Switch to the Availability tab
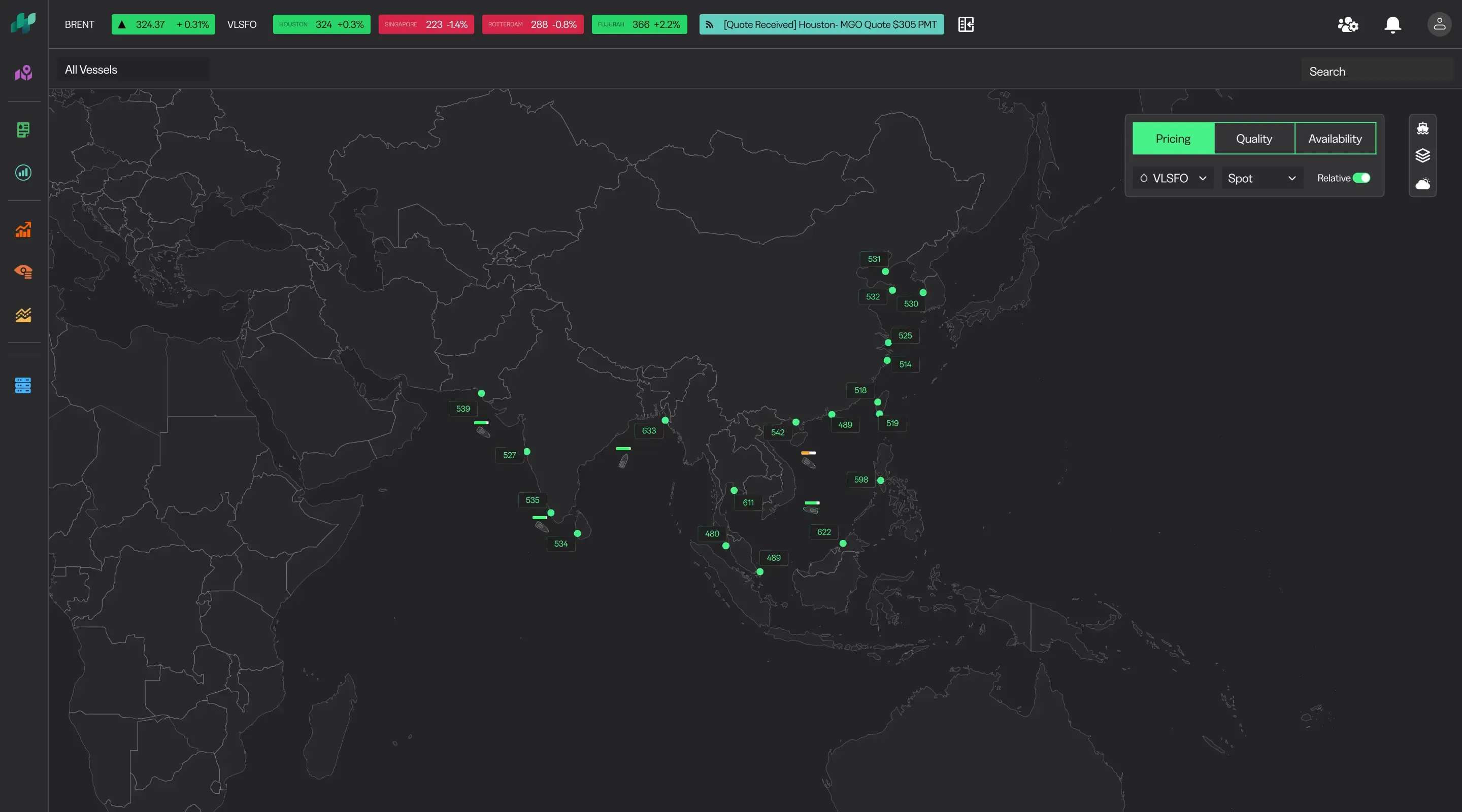Image resolution: width=1462 pixels, height=812 pixels. 1335,139
